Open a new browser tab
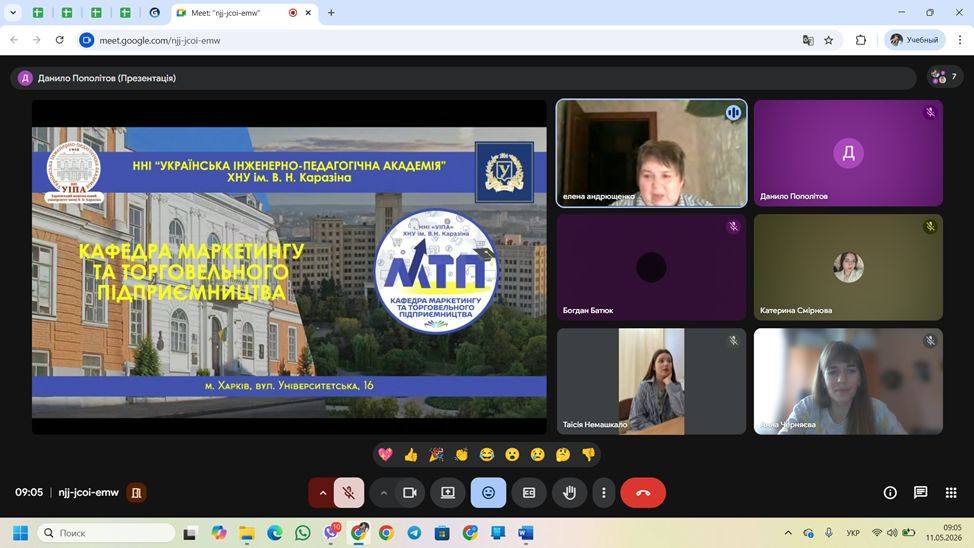Screen dimensions: 974x548 [x=331, y=12]
